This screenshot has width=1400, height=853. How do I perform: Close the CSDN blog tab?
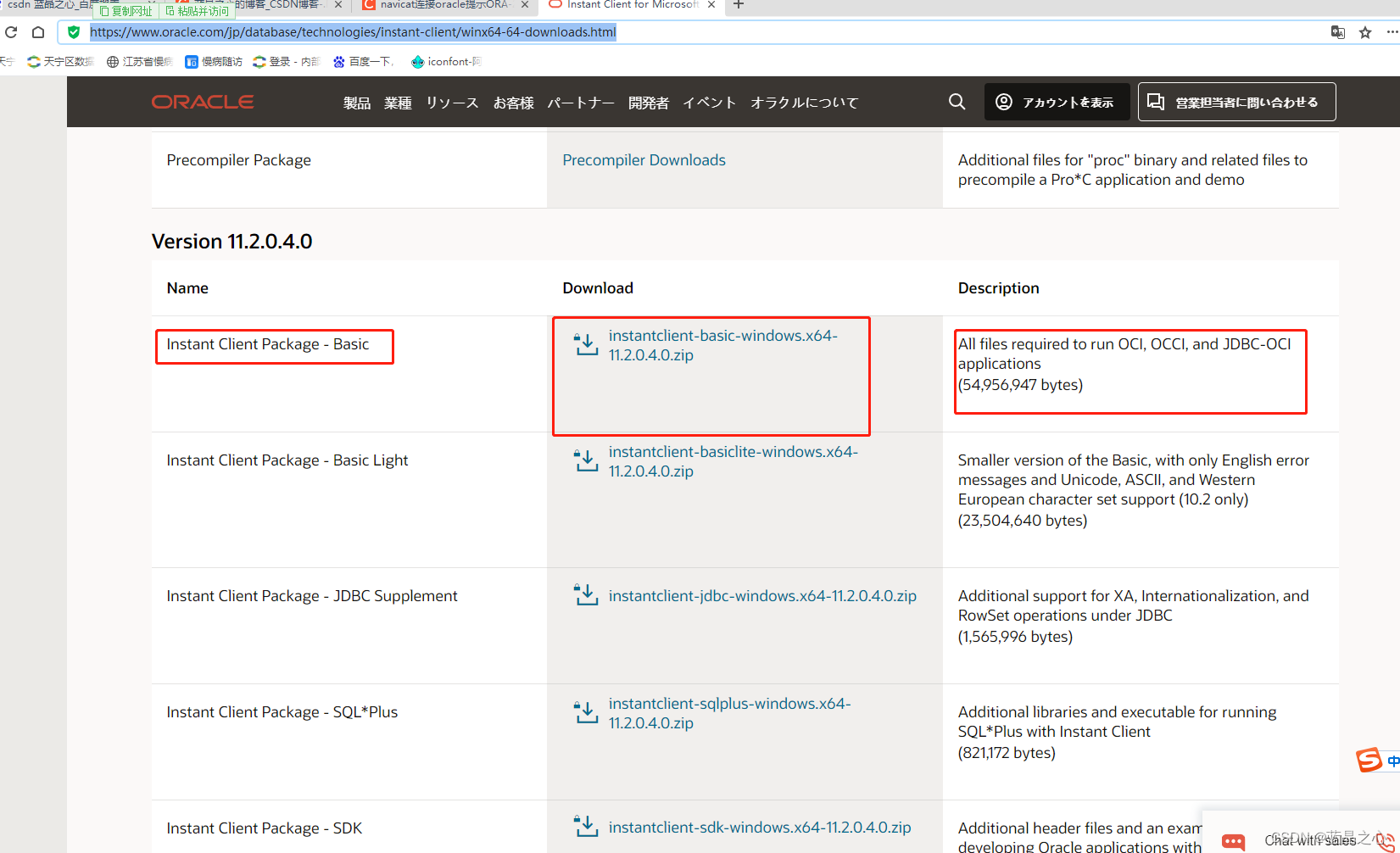[338, 5]
